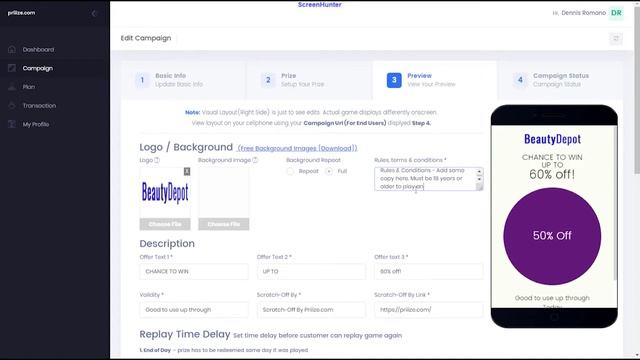This screenshot has width=640, height=360.
Task: Click the 'Edit Campaign' page title
Action: [146, 38]
